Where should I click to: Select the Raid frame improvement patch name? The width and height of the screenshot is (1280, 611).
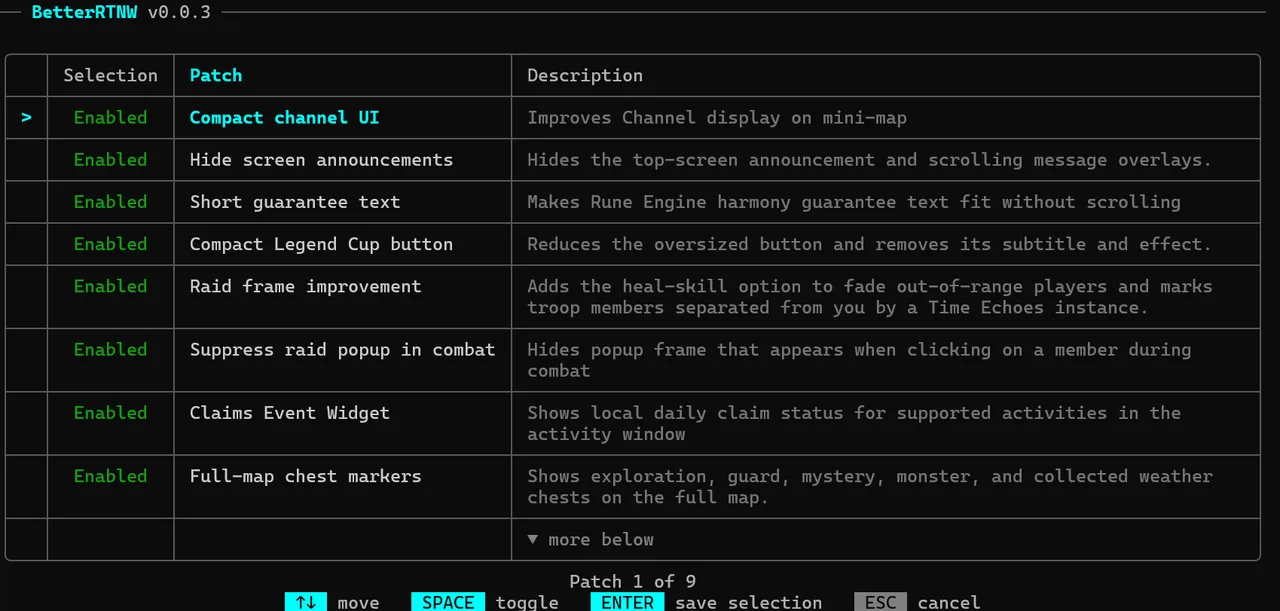pyautogui.click(x=305, y=286)
